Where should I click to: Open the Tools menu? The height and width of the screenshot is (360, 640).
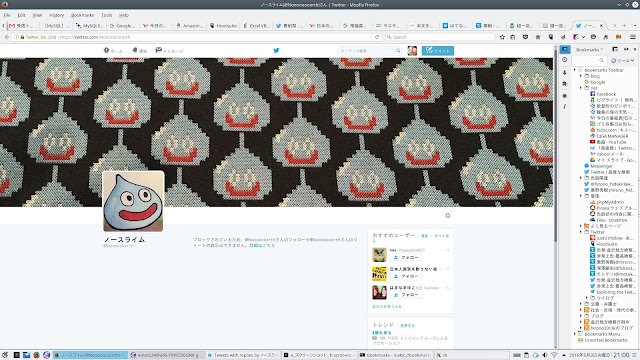point(107,15)
